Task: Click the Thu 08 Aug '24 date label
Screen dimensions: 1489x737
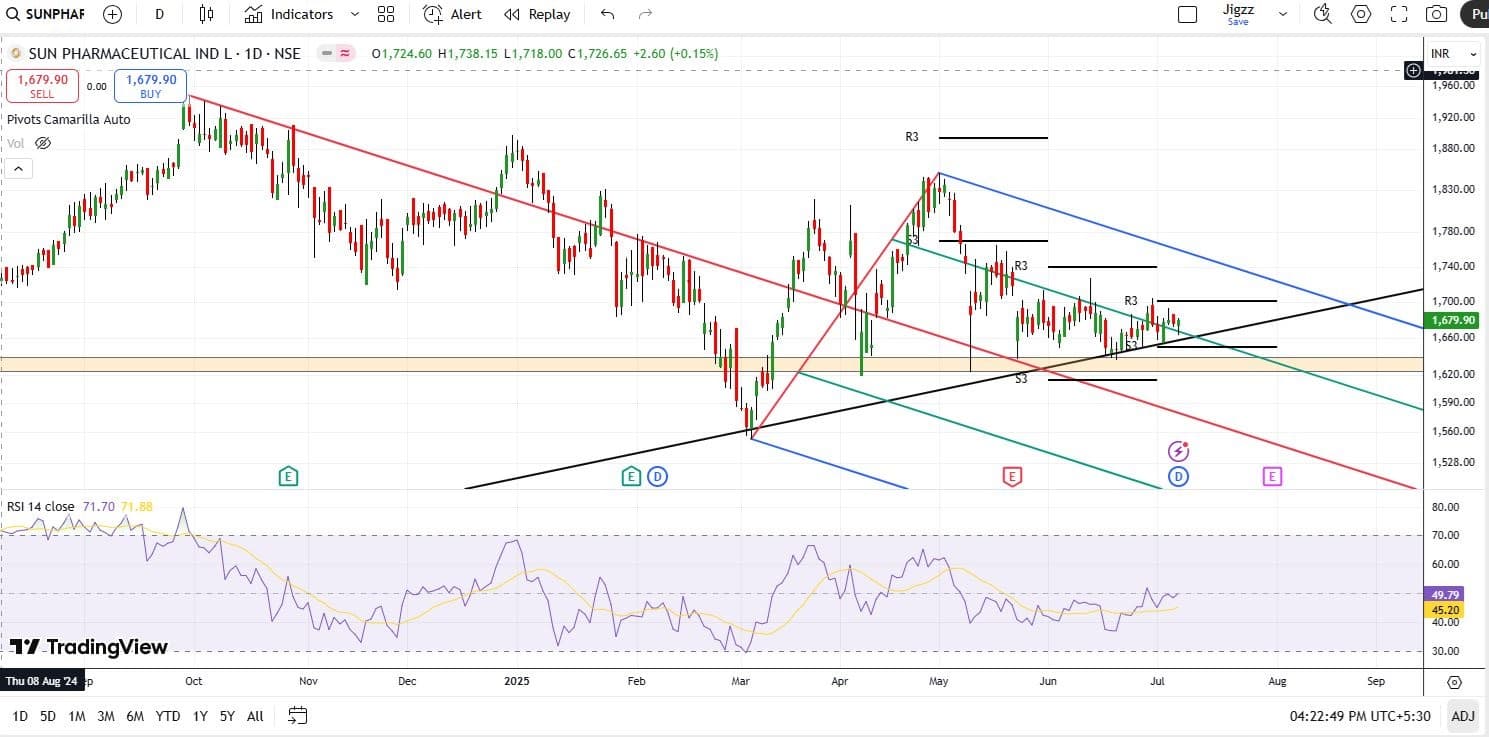Action: point(41,682)
